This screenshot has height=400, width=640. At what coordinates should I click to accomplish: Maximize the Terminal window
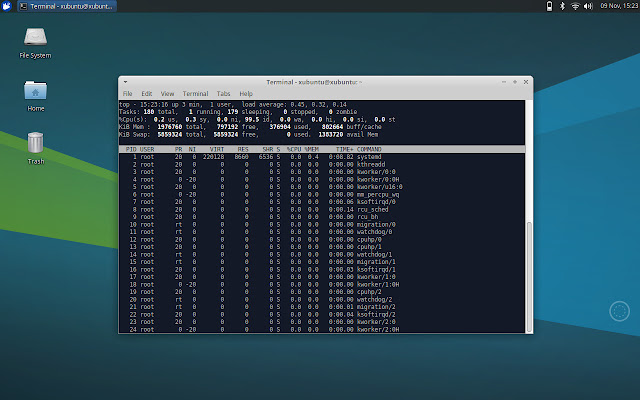[x=515, y=82]
